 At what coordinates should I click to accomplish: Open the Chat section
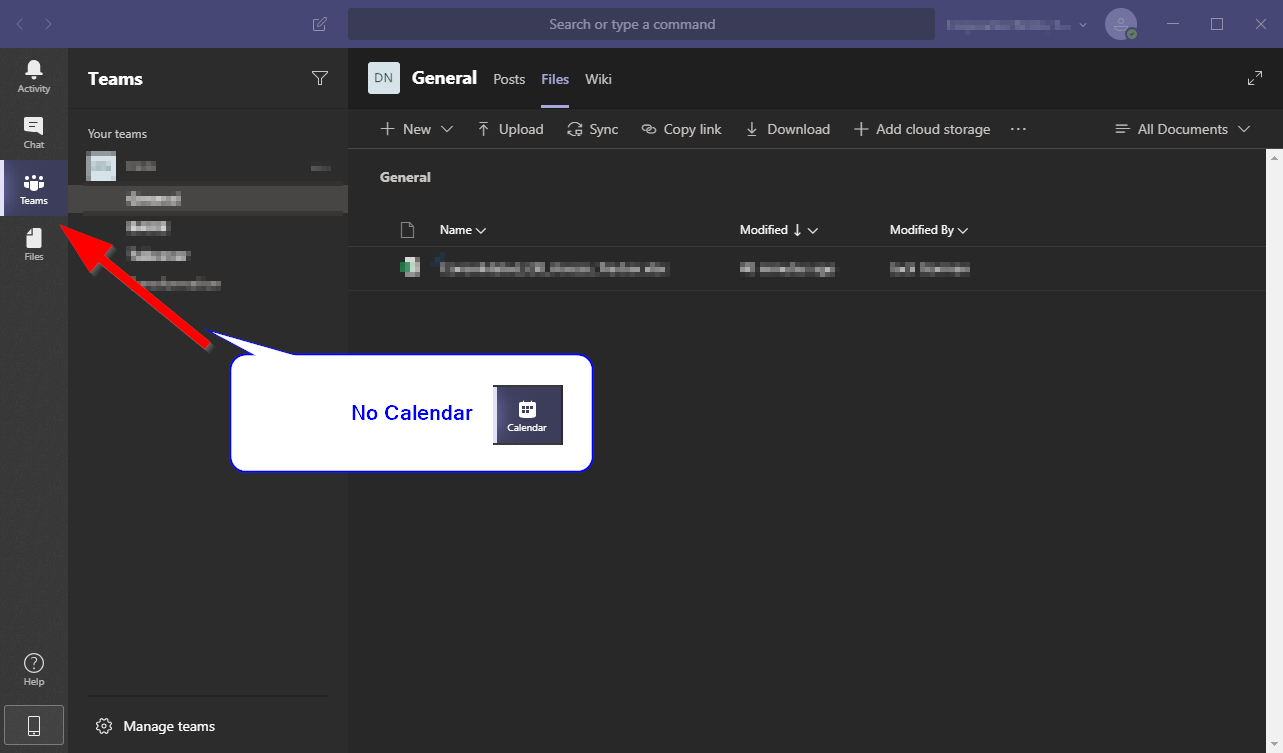pos(34,132)
